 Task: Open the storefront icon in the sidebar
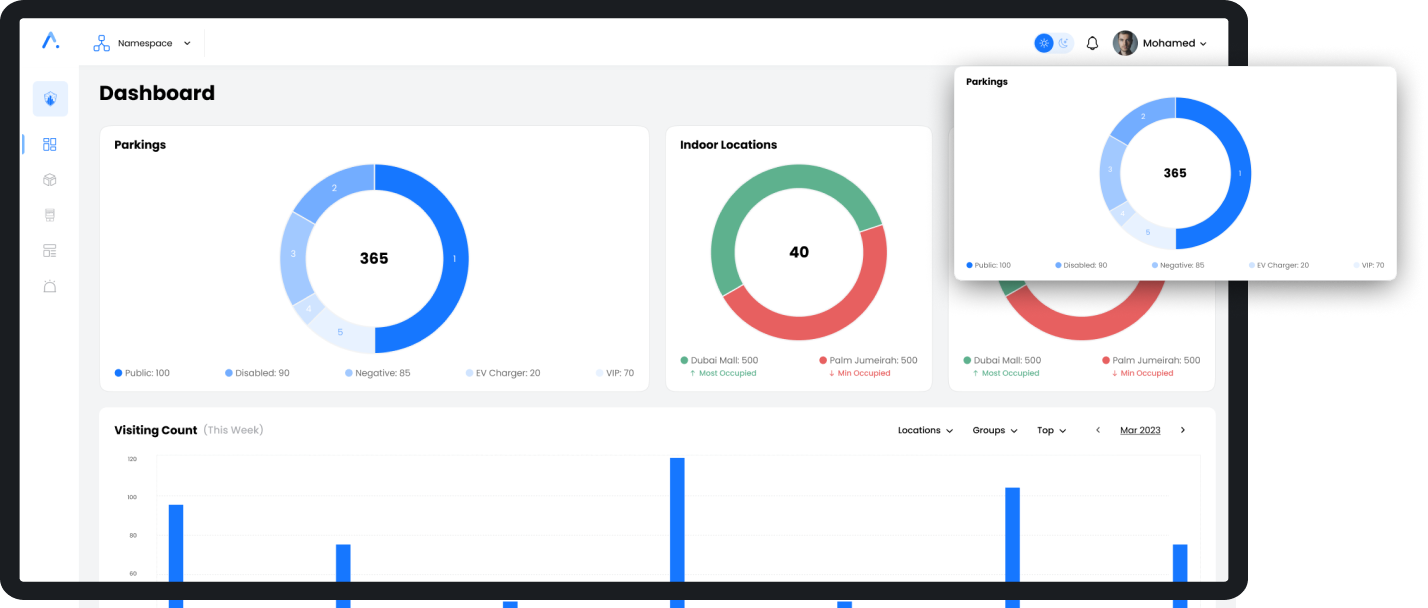(50, 215)
